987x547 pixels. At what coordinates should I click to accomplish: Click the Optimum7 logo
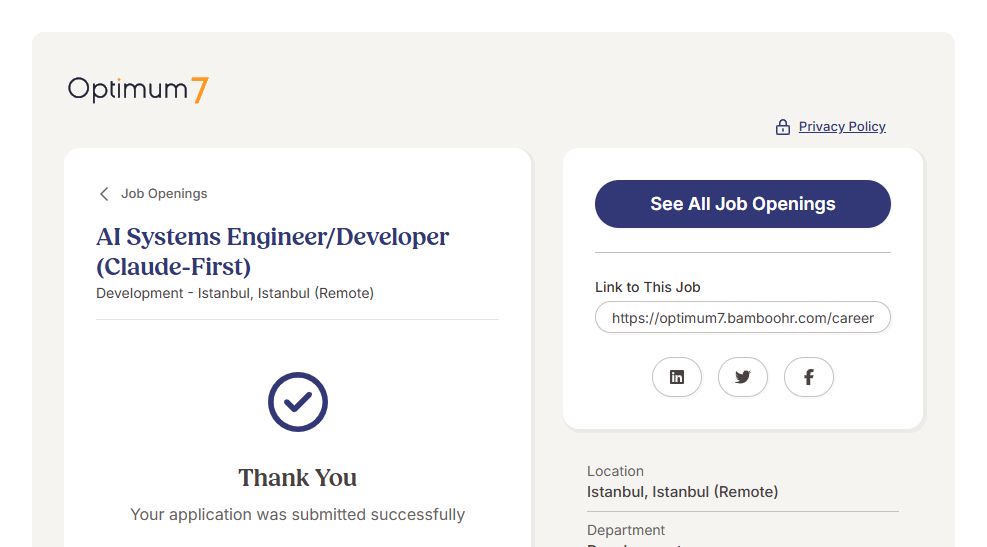(138, 89)
